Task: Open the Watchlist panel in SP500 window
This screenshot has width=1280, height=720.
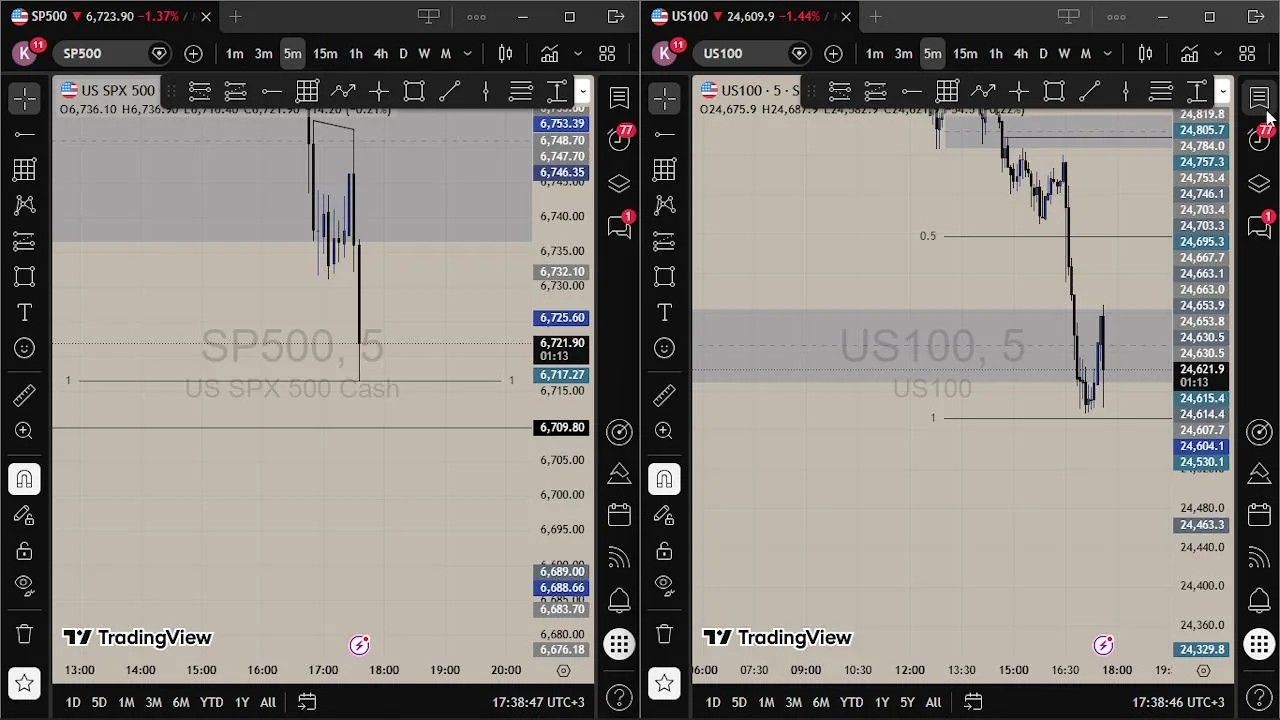Action: coord(619,98)
